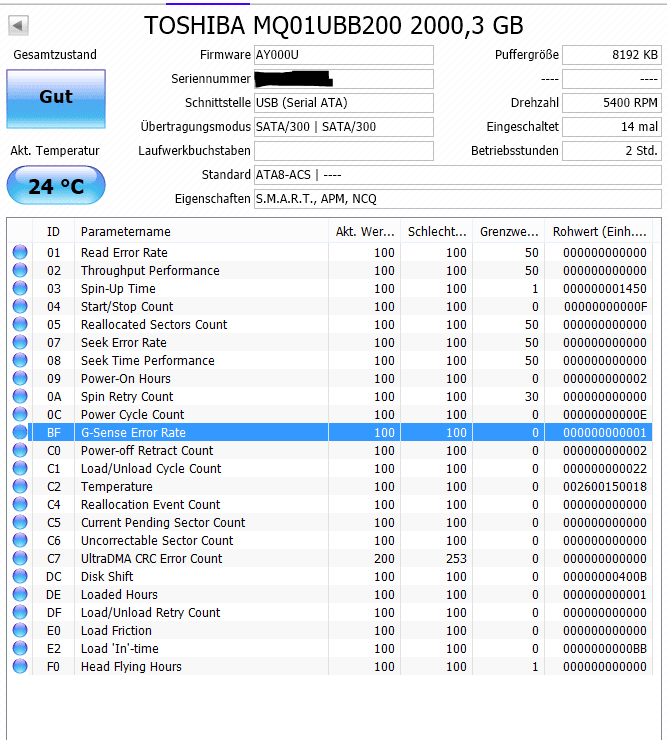Click the Puffergröße value 8192 KB
Screen dimensions: 667x740
612,55
